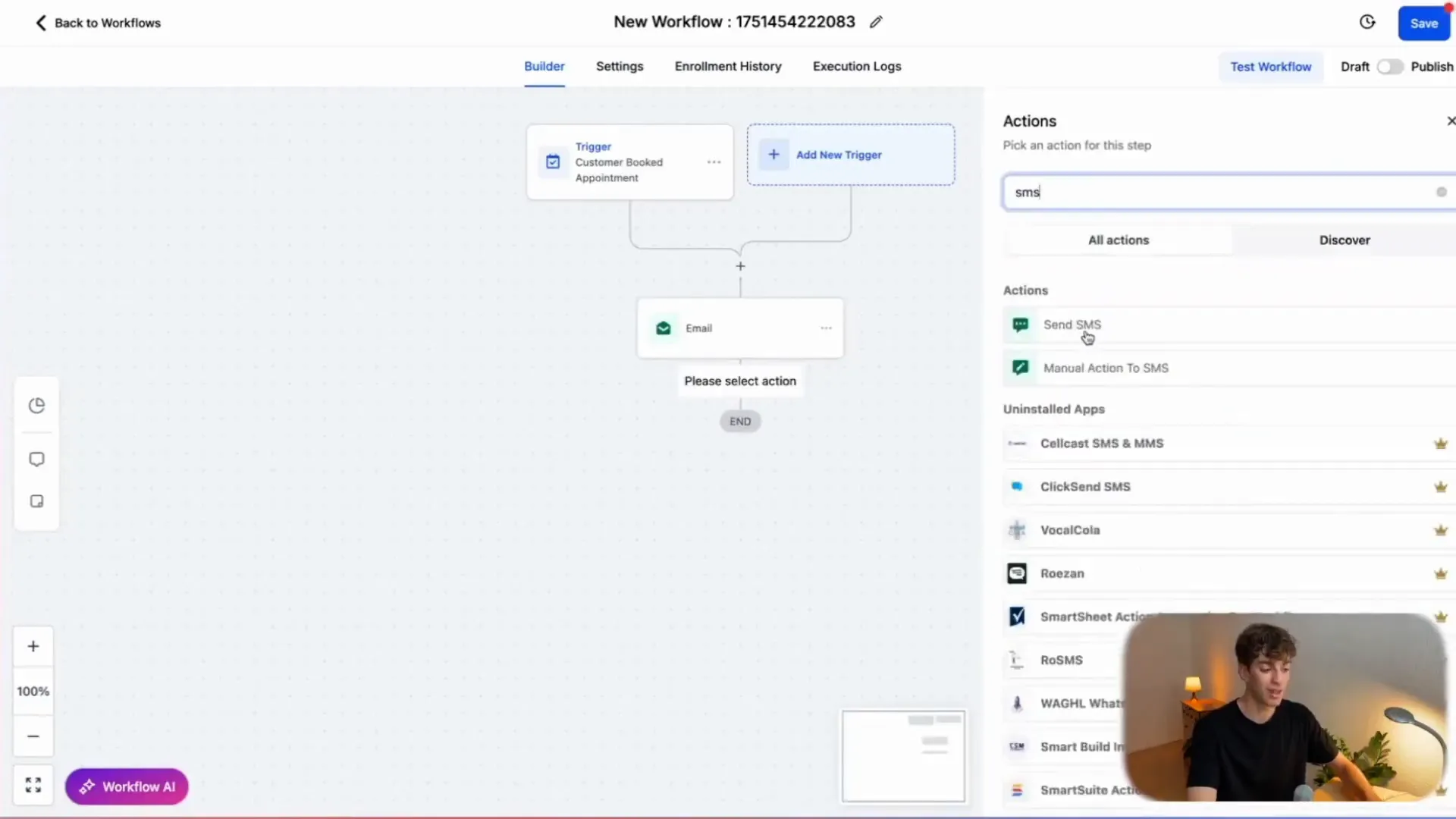Choose Manual Action To SMS
1456x819 pixels.
(x=1228, y=368)
